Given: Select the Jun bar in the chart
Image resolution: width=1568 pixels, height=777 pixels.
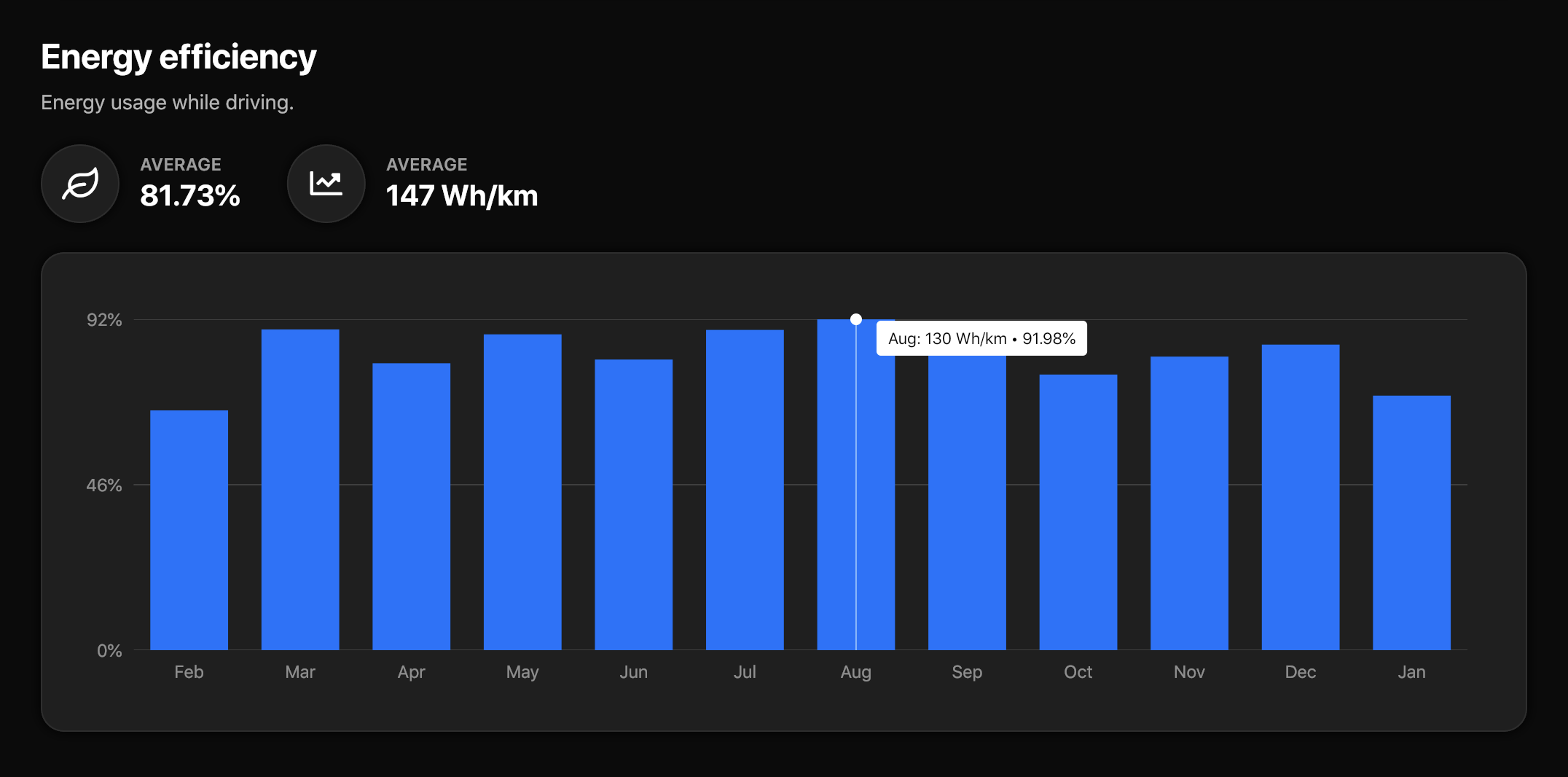Looking at the screenshot, I should (x=633, y=504).
